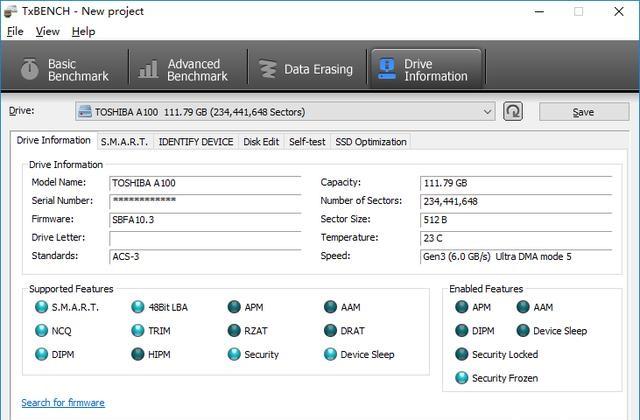Click the Serial Number field
This screenshot has width=640, height=420.
coord(205,201)
